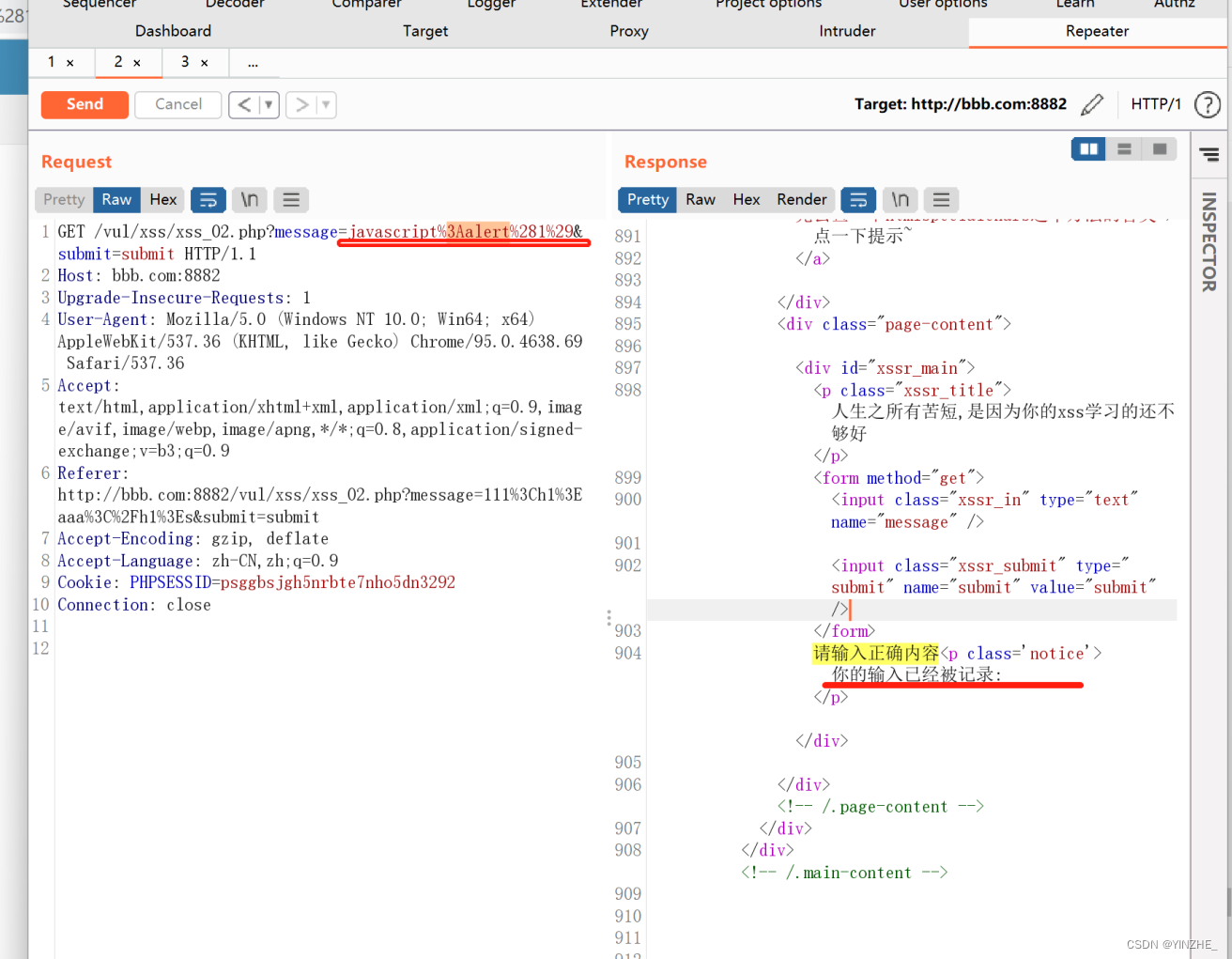
Task: Open the next-request history dropdown arrow
Action: click(326, 104)
